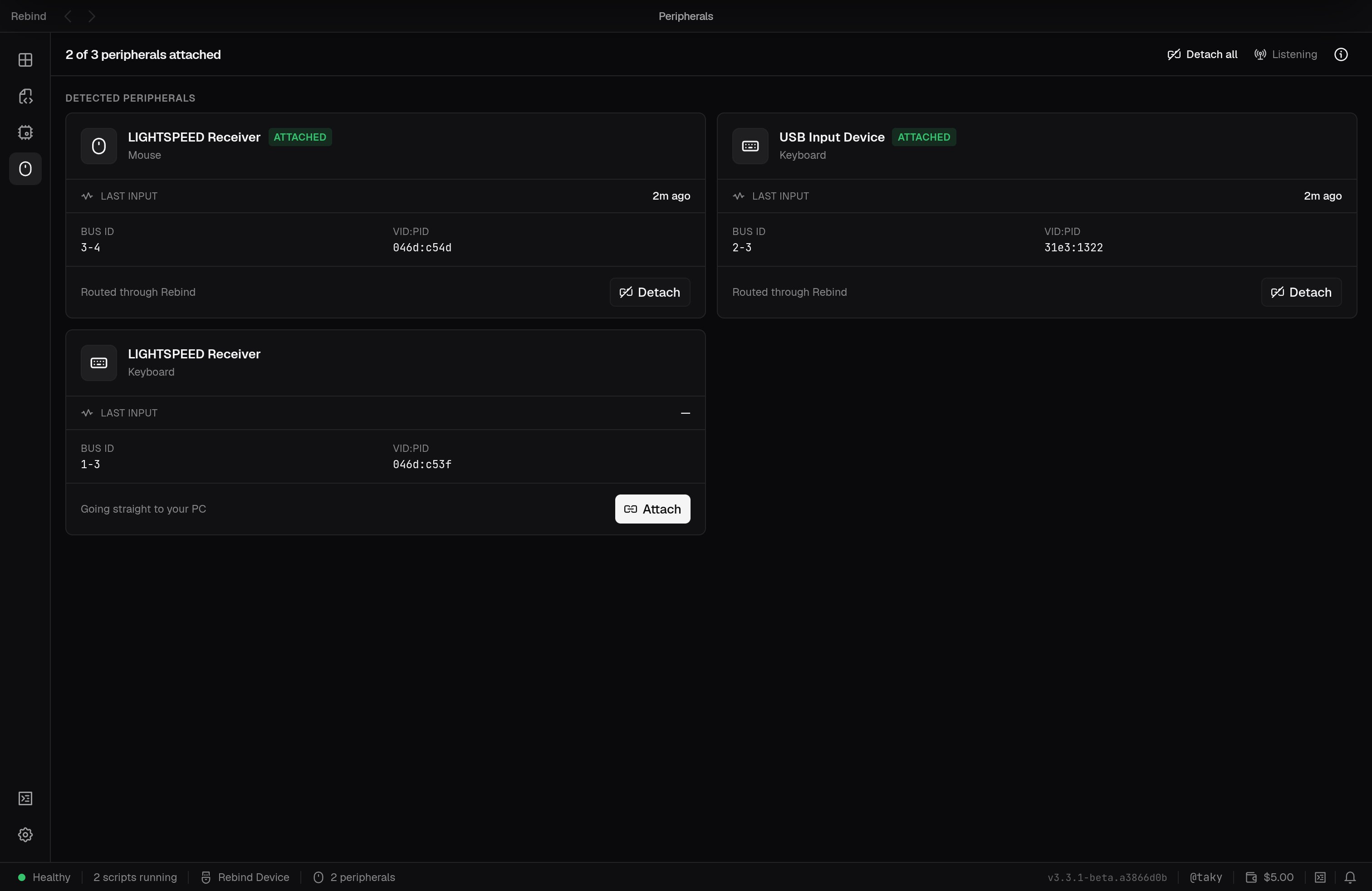1372x891 pixels.
Task: Click bus ID value 3-4
Action: coord(90,248)
